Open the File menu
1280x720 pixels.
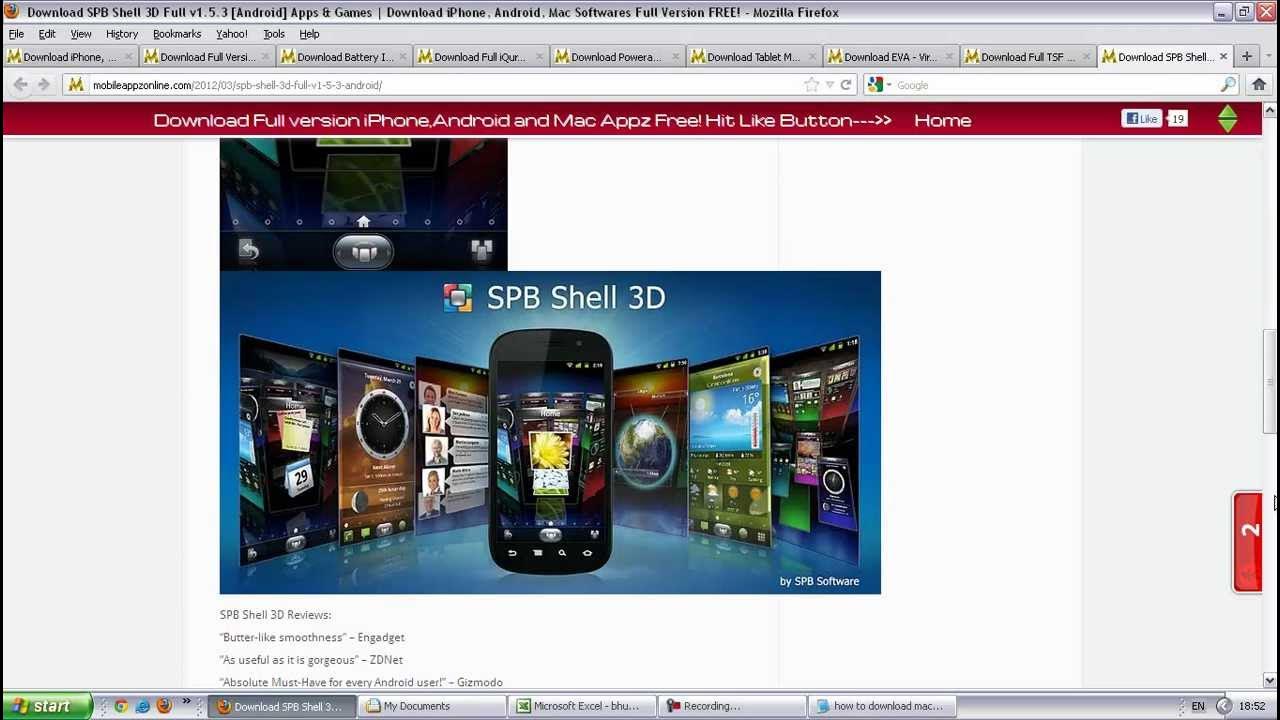[16, 34]
